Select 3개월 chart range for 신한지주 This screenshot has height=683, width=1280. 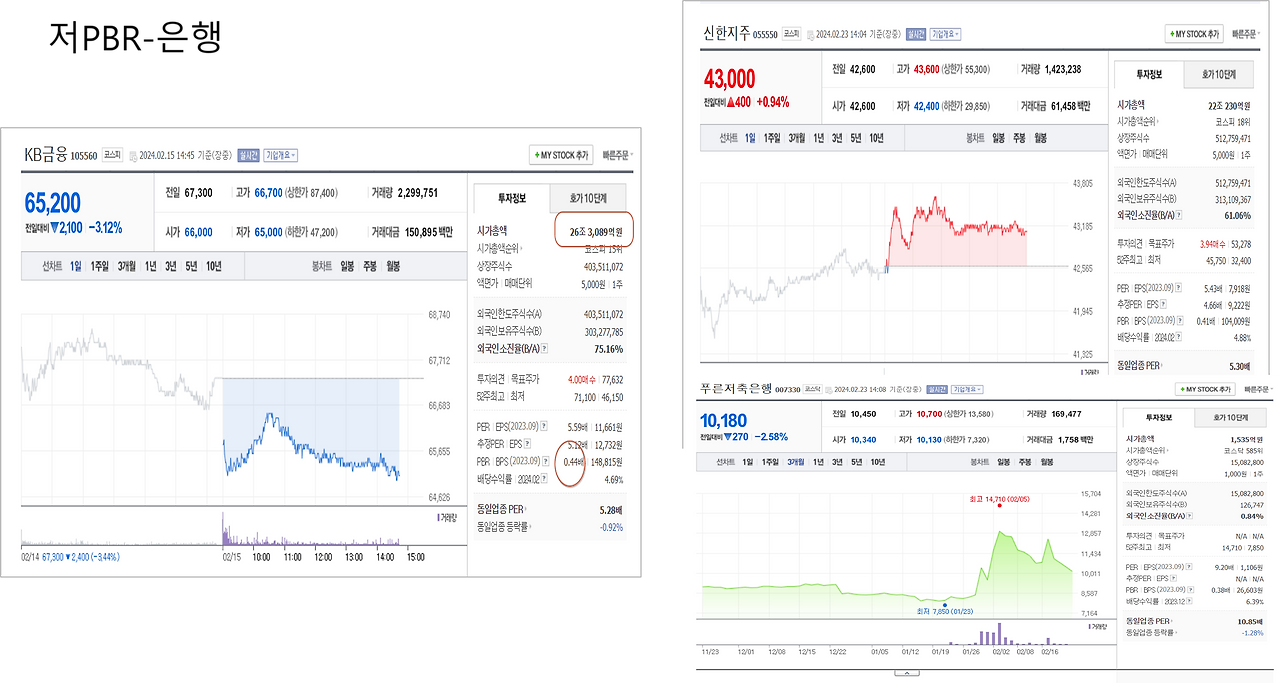point(797,137)
